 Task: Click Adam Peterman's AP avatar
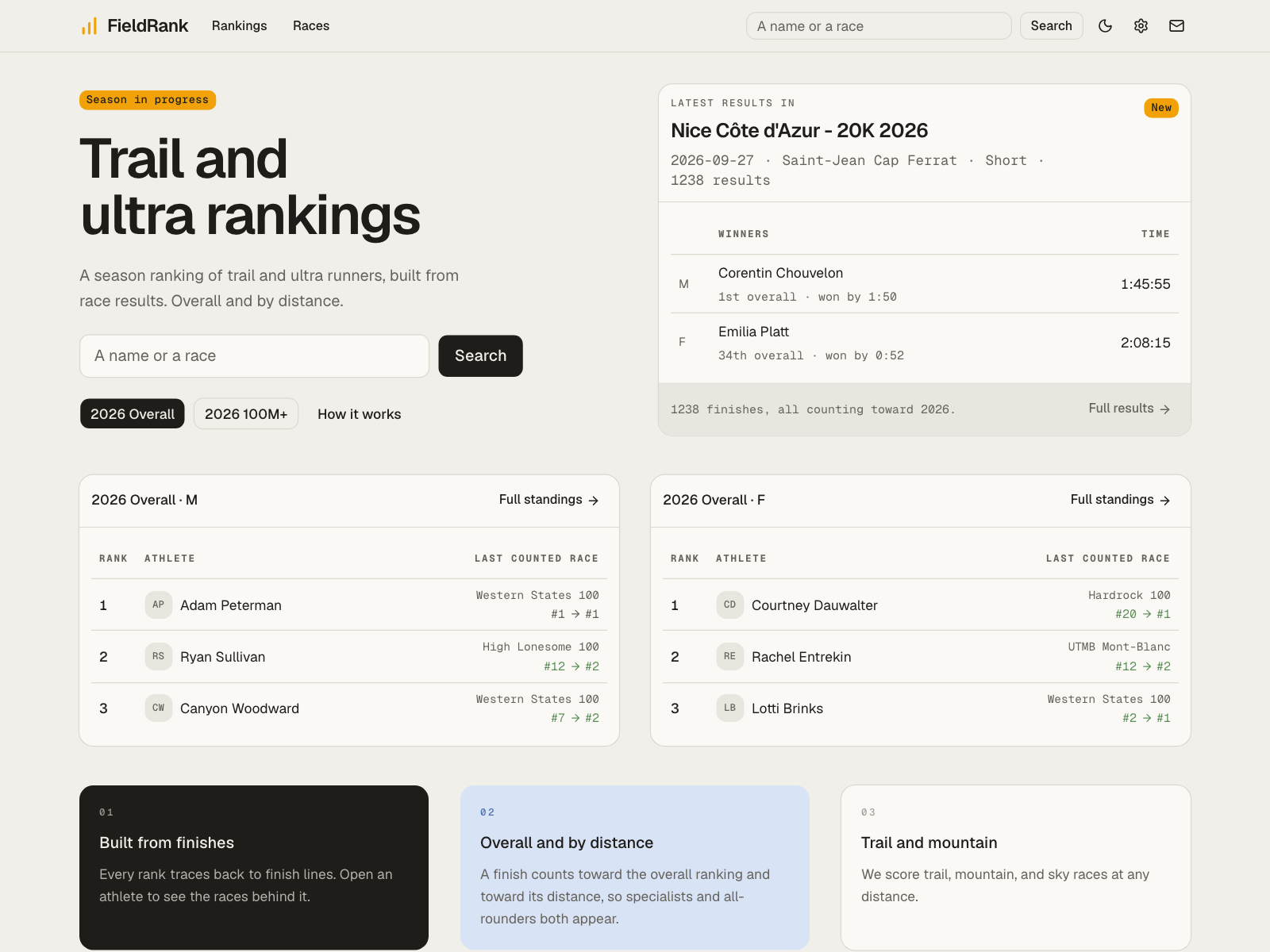coord(158,605)
